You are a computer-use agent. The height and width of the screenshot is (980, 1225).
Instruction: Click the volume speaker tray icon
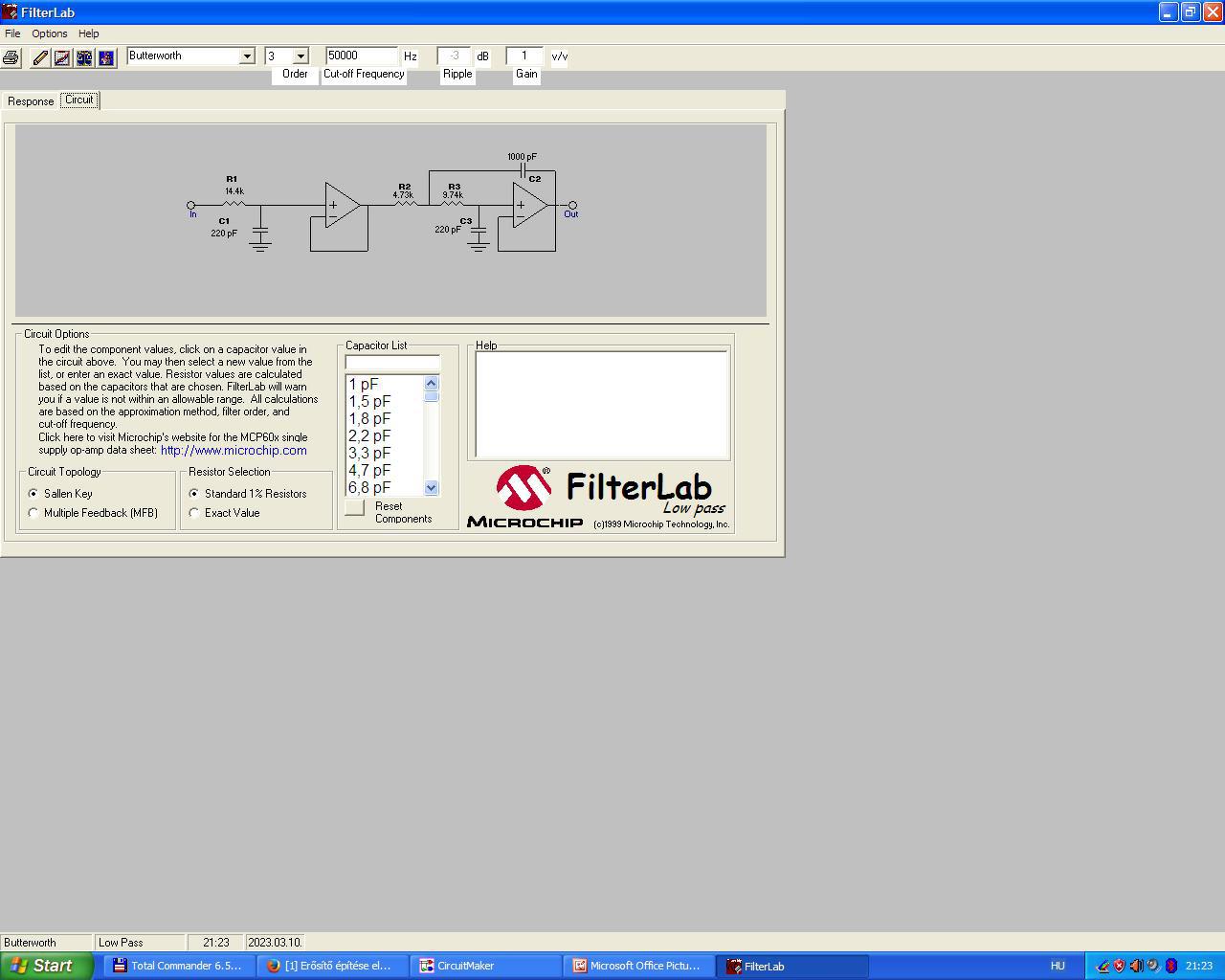pyautogui.click(x=1136, y=966)
